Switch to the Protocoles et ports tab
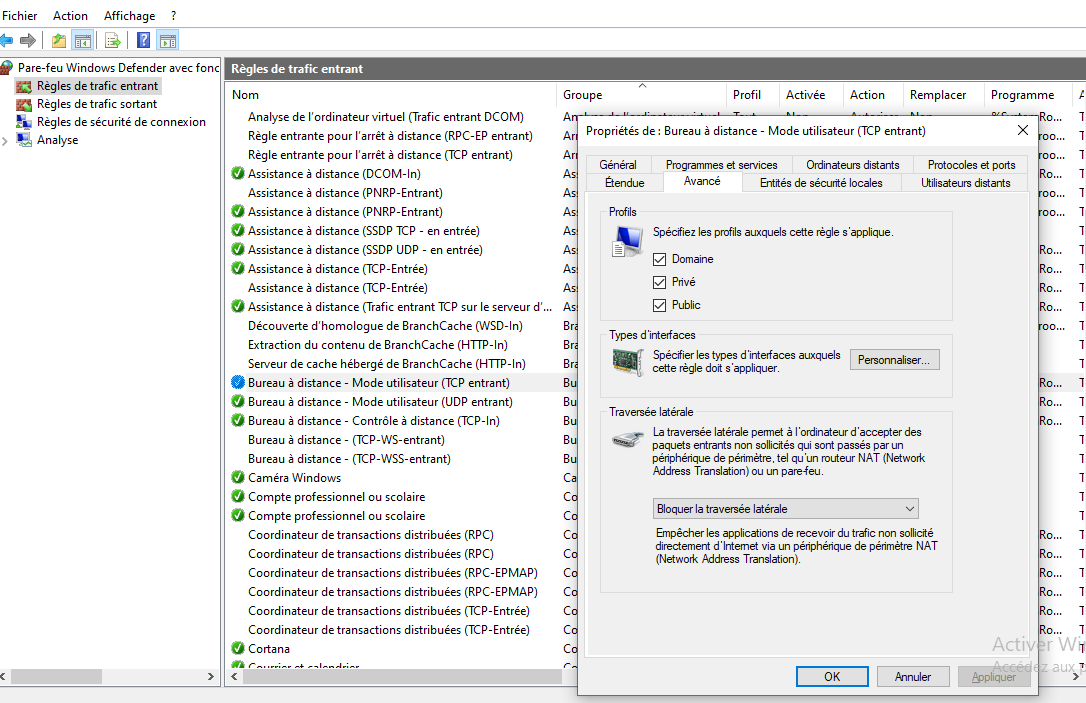The width and height of the screenshot is (1086, 703). 972,165
